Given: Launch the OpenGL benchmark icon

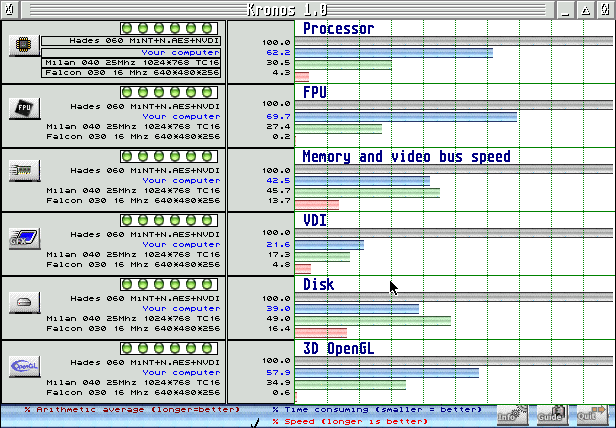Looking at the screenshot, I should pos(21,366).
